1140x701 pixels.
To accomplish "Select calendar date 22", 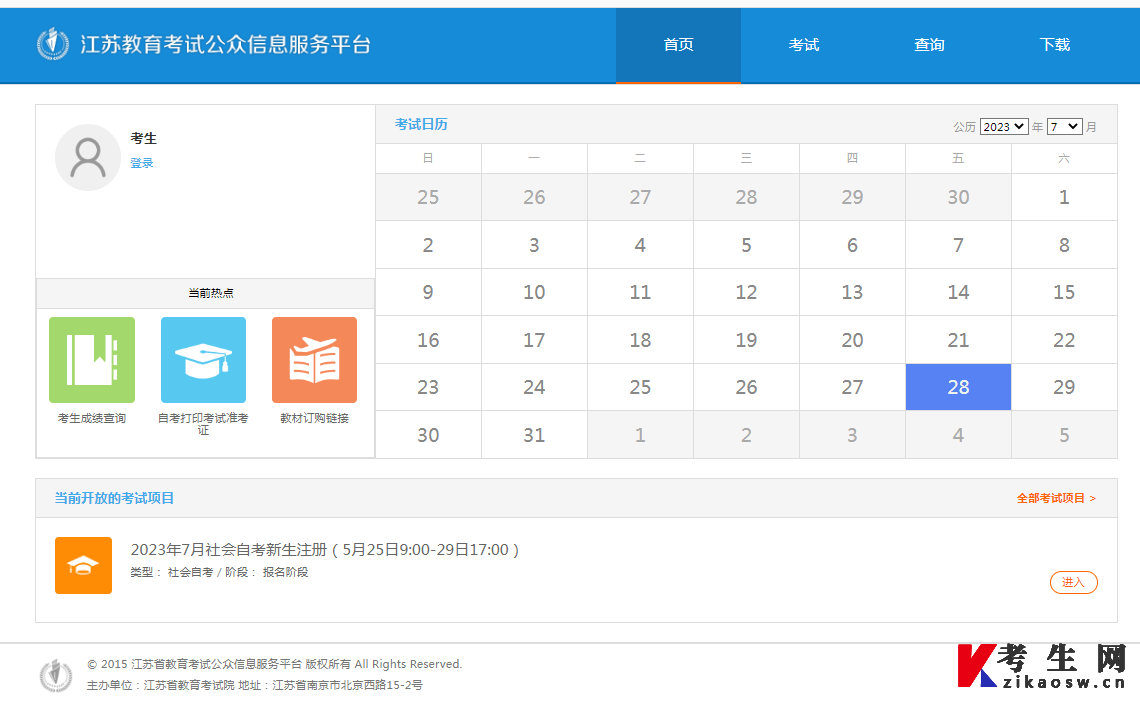I will 1064,340.
